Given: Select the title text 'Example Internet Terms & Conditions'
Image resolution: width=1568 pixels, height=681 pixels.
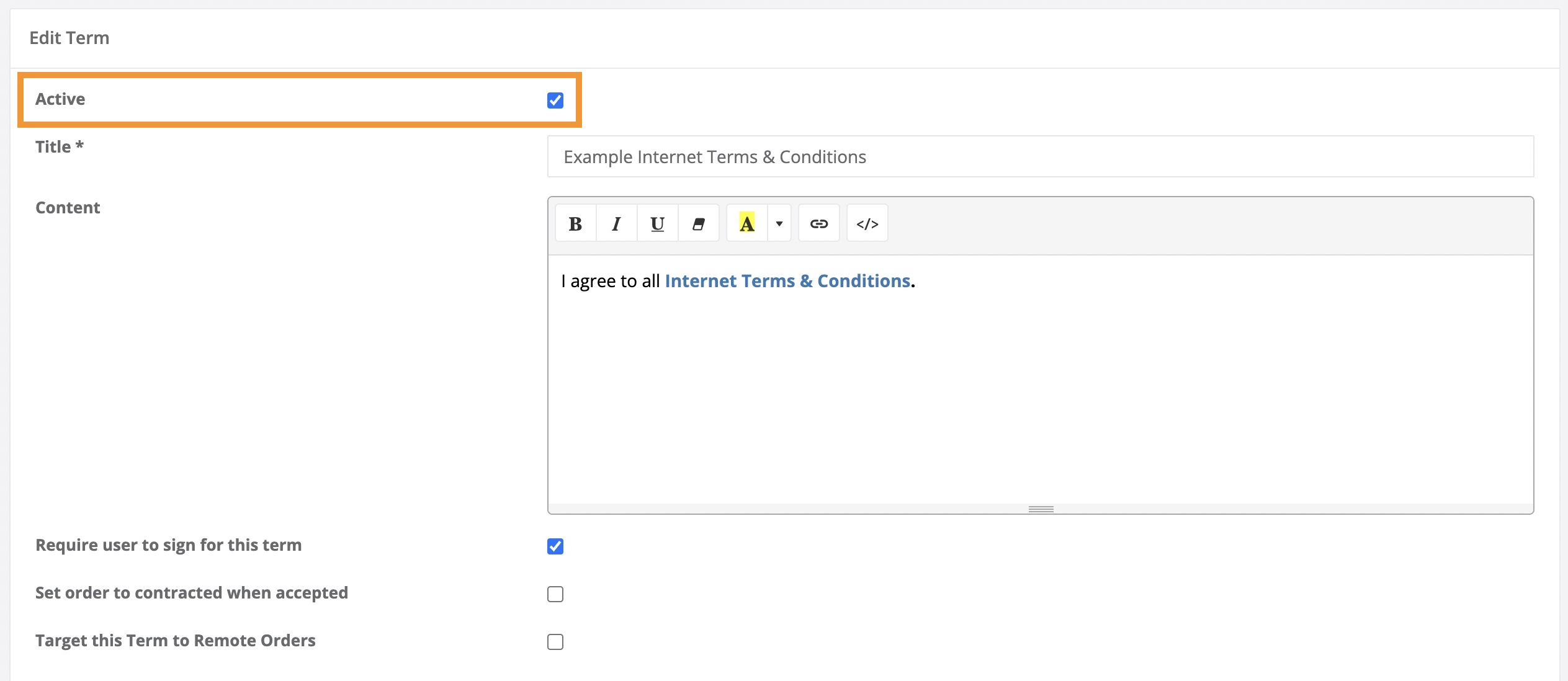Looking at the screenshot, I should [x=714, y=156].
